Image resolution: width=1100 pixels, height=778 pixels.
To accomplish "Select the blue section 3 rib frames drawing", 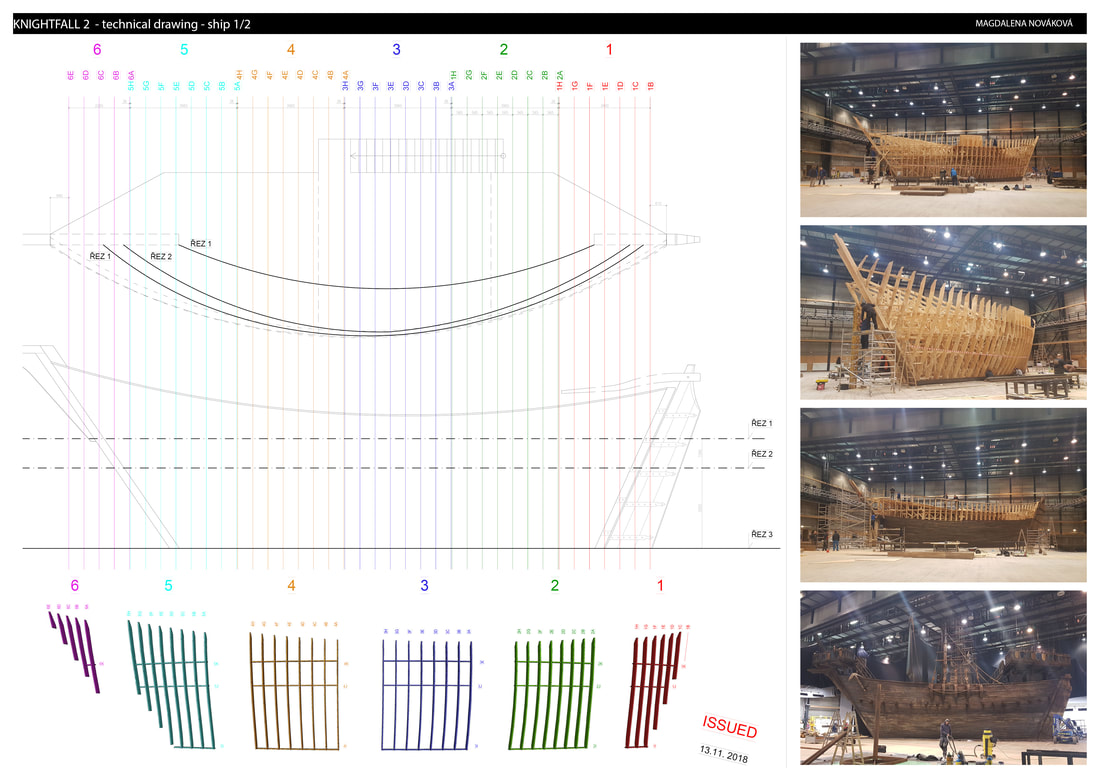I will (x=426, y=690).
